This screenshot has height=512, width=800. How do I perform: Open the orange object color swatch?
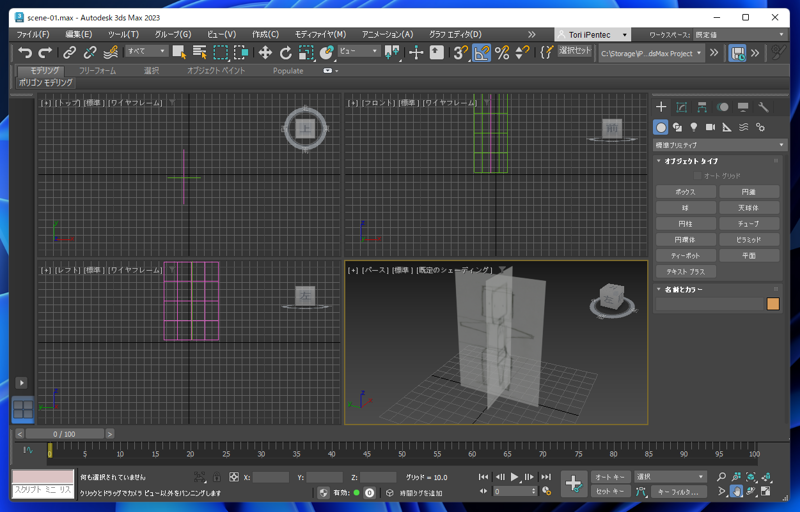(773, 304)
